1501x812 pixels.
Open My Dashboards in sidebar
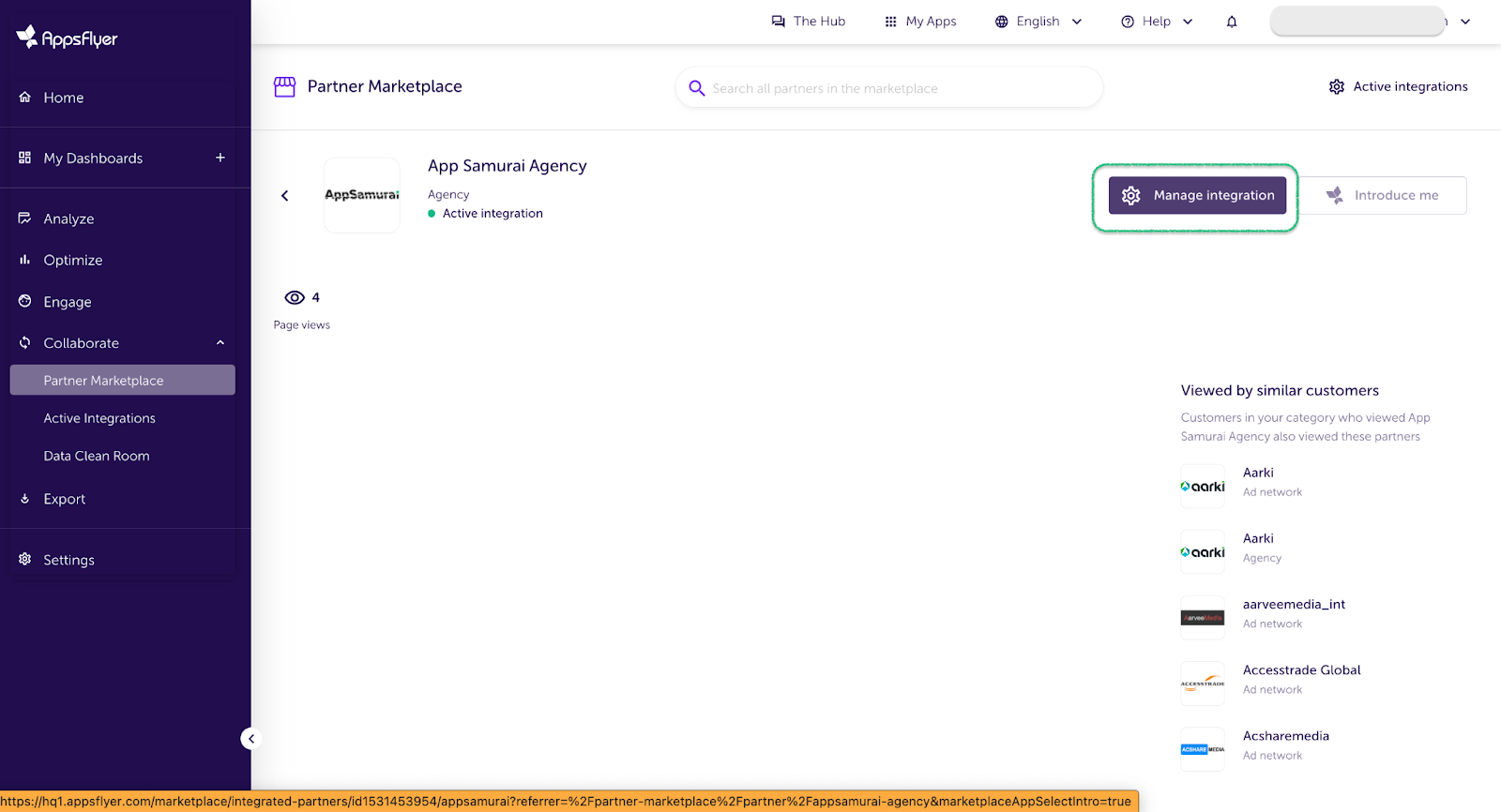pyautogui.click(x=93, y=158)
